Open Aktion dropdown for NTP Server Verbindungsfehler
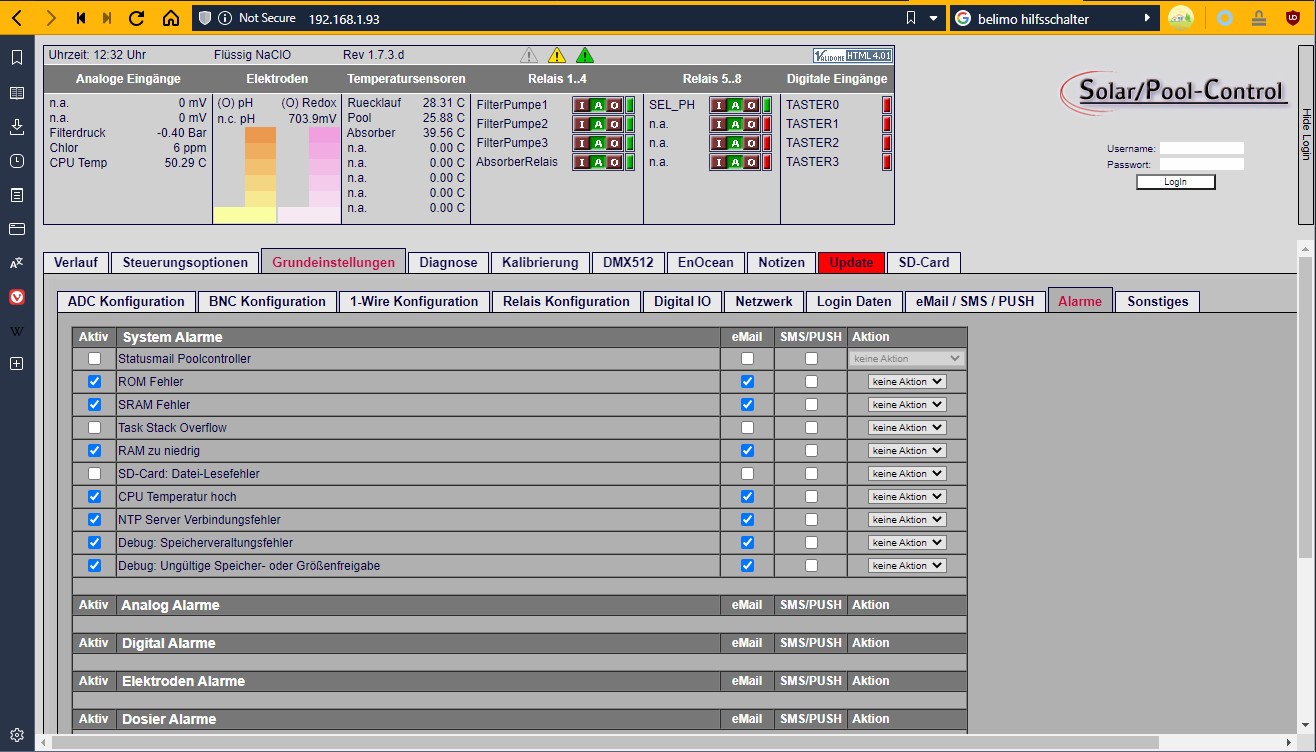Viewport: 1316px width, 752px height. pyautogui.click(x=907, y=519)
